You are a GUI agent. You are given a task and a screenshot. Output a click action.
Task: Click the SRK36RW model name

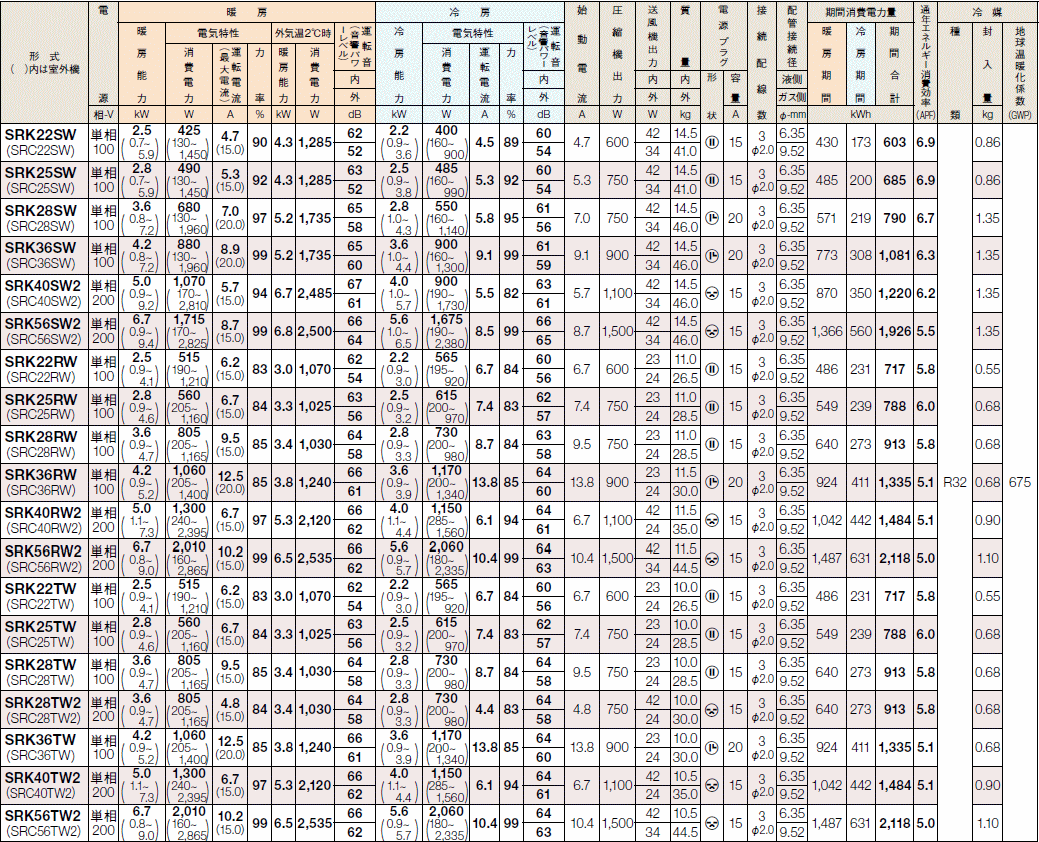coord(41,475)
